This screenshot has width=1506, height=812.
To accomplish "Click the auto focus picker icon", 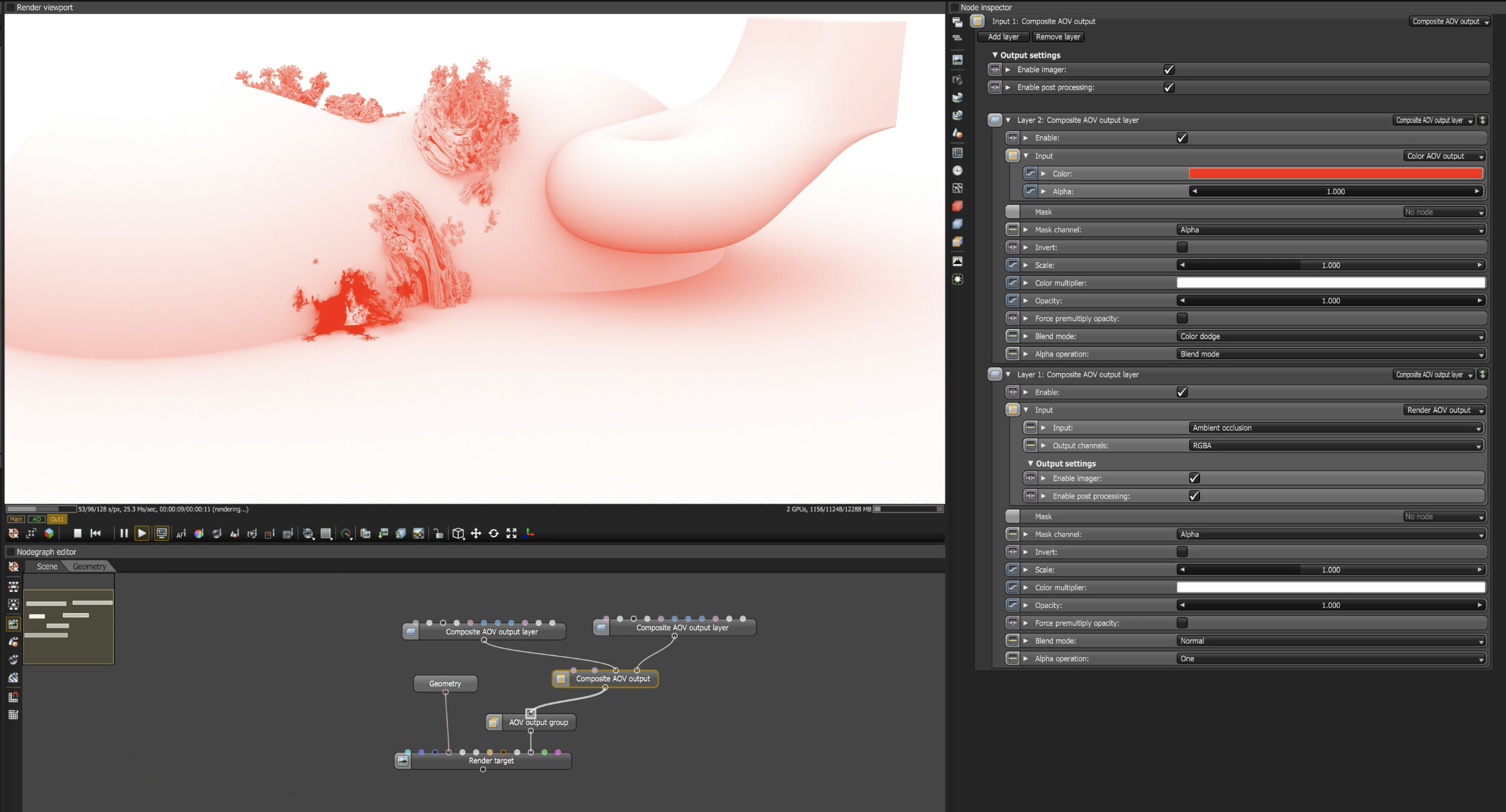I will click(181, 534).
